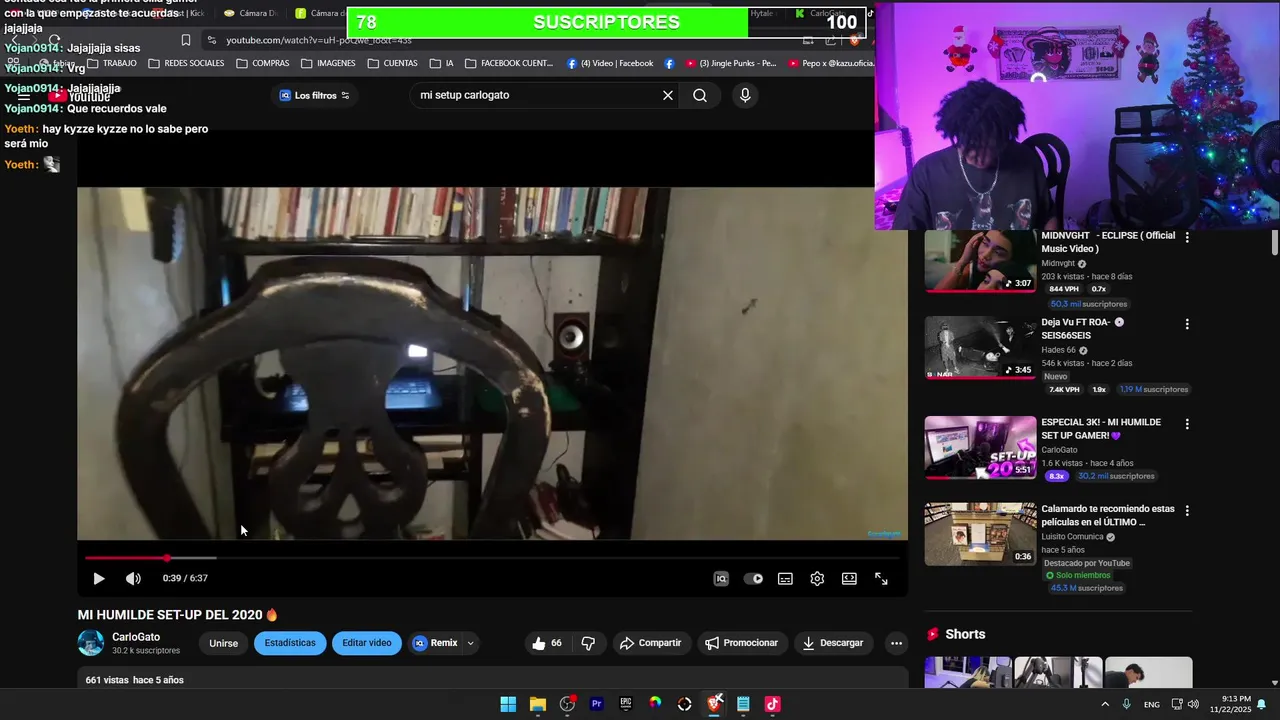
Task: Open the colorful wheel app on taskbar
Action: (655, 704)
